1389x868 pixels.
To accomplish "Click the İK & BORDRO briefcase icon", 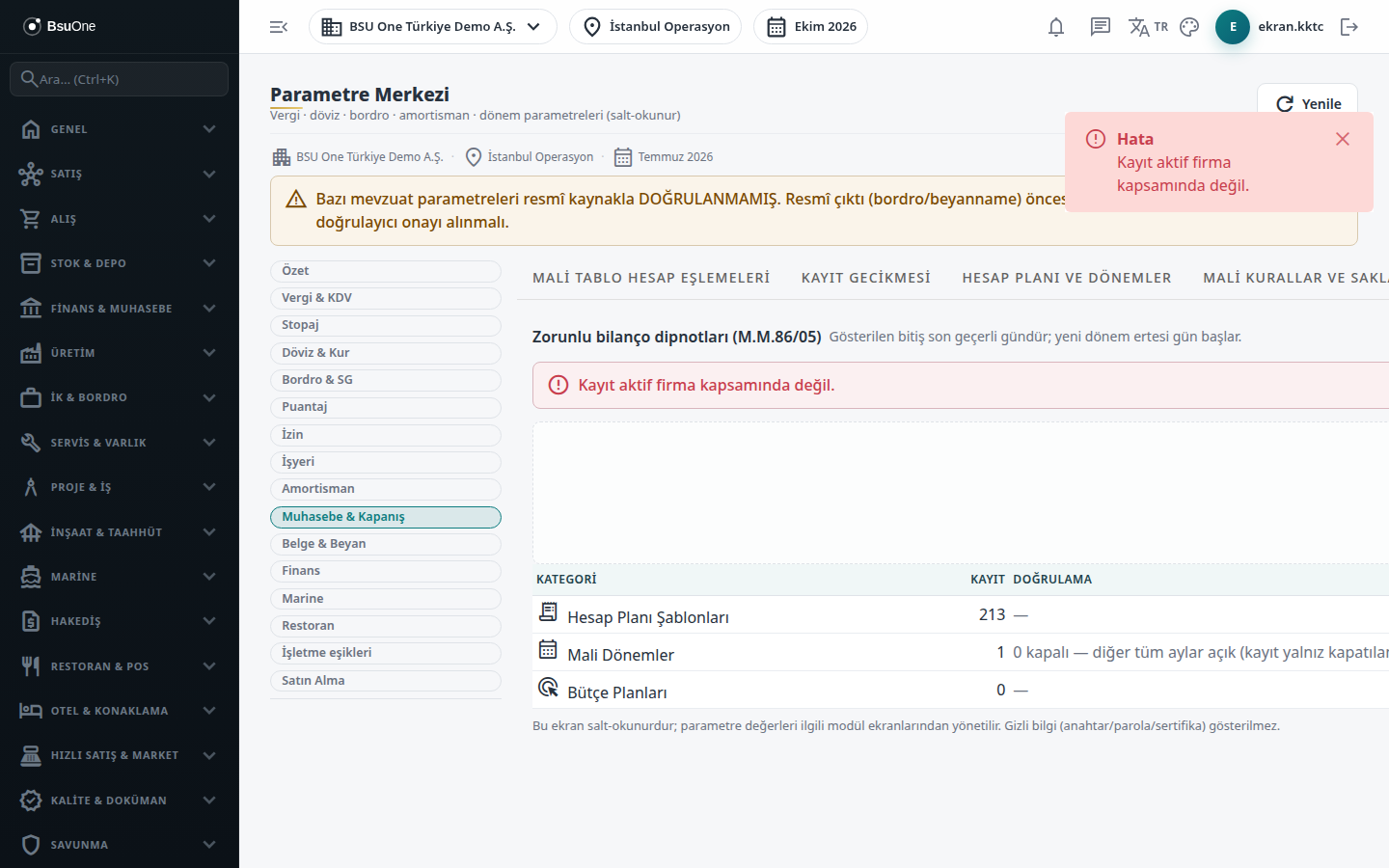I will 31,397.
